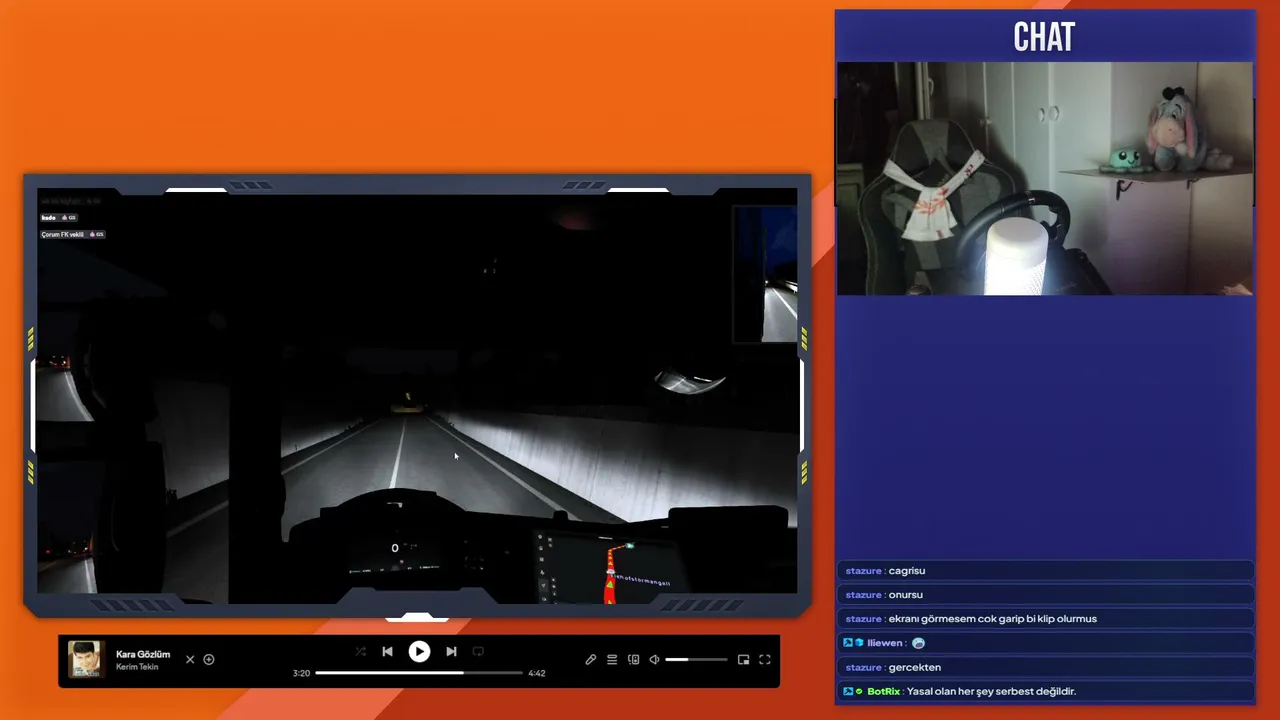Viewport: 1280px width, 720px height.
Task: Click the speedometer reading 0 on dashboard
Action: tap(395, 548)
